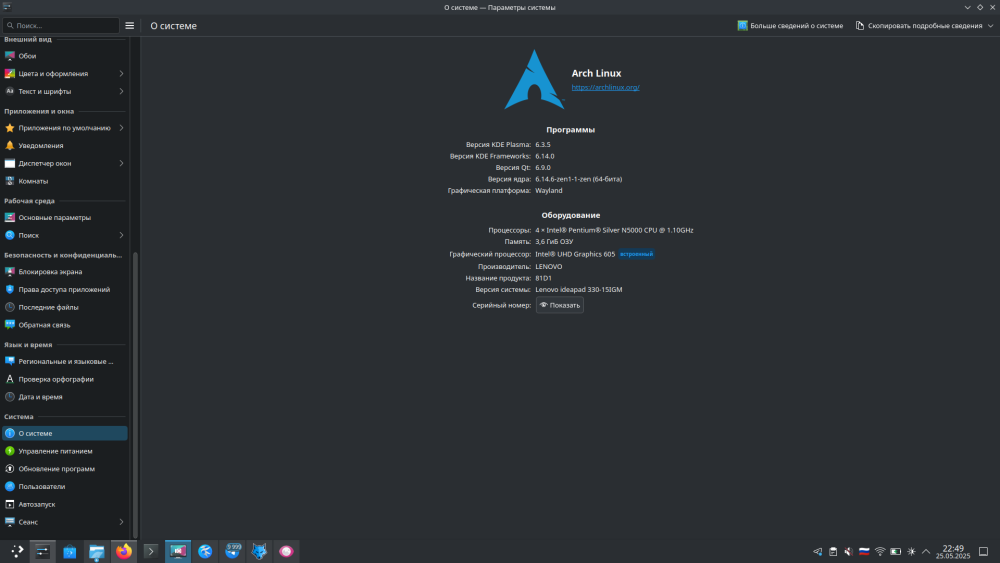Click the Цвета и оформления icon
This screenshot has height=563, width=1000.
10,74
